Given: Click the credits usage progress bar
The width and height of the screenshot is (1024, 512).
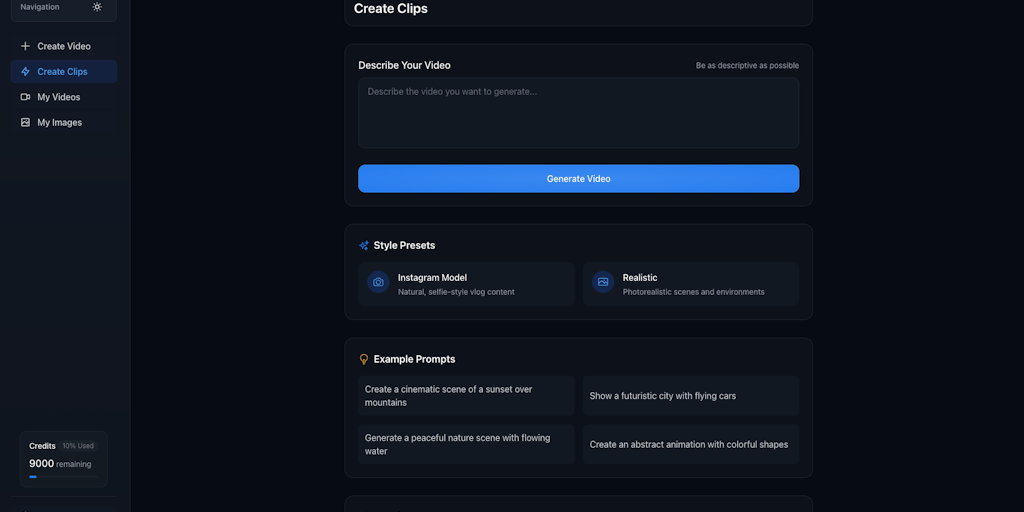Looking at the screenshot, I should (x=63, y=477).
